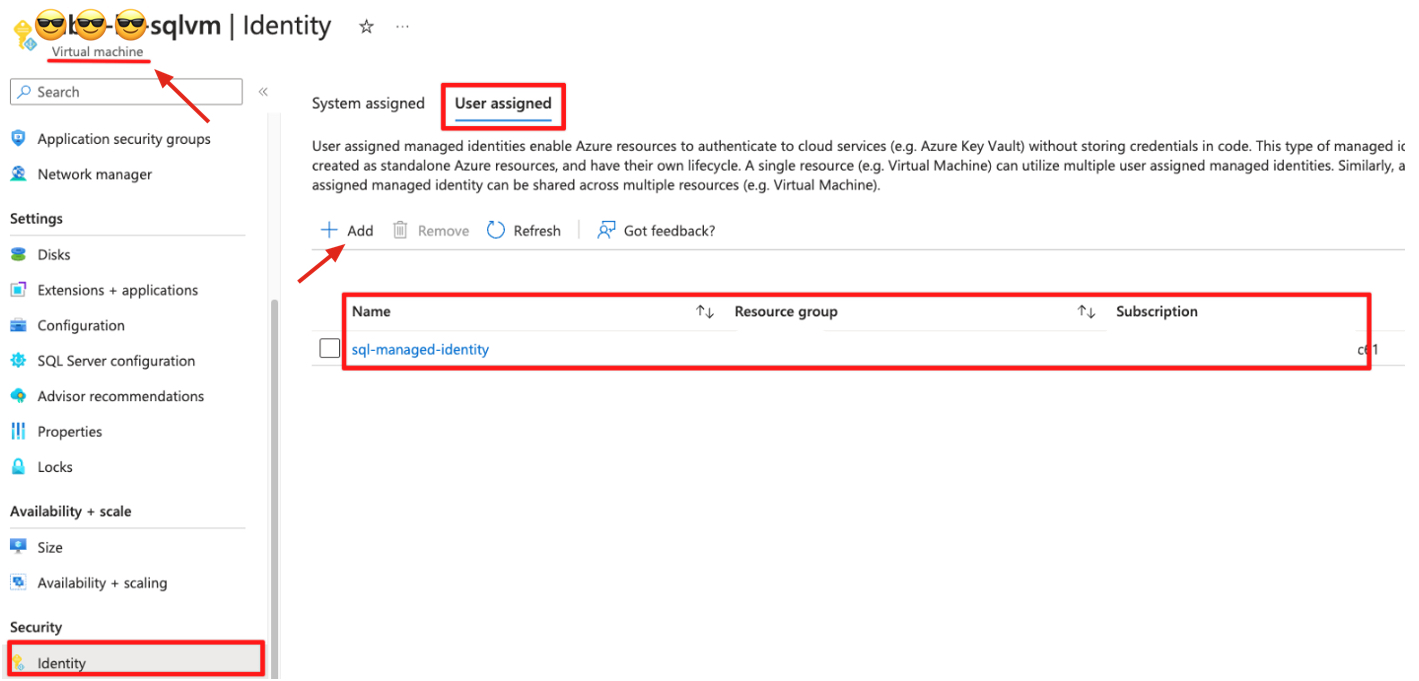The height and width of the screenshot is (681, 1419).
Task: Open Availability + scaling page
Action: pos(102,583)
